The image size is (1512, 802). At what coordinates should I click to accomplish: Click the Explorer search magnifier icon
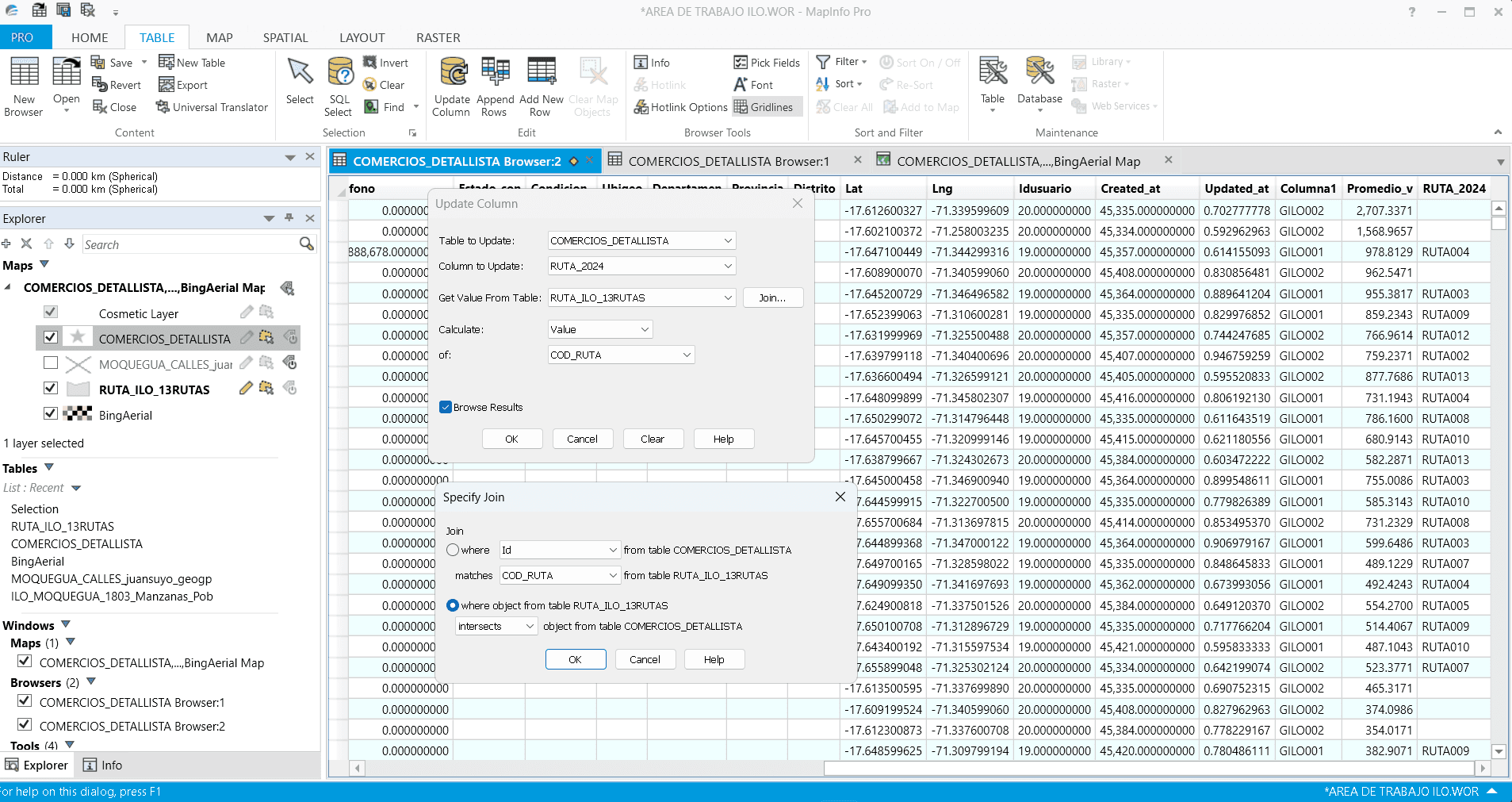pyautogui.click(x=307, y=244)
